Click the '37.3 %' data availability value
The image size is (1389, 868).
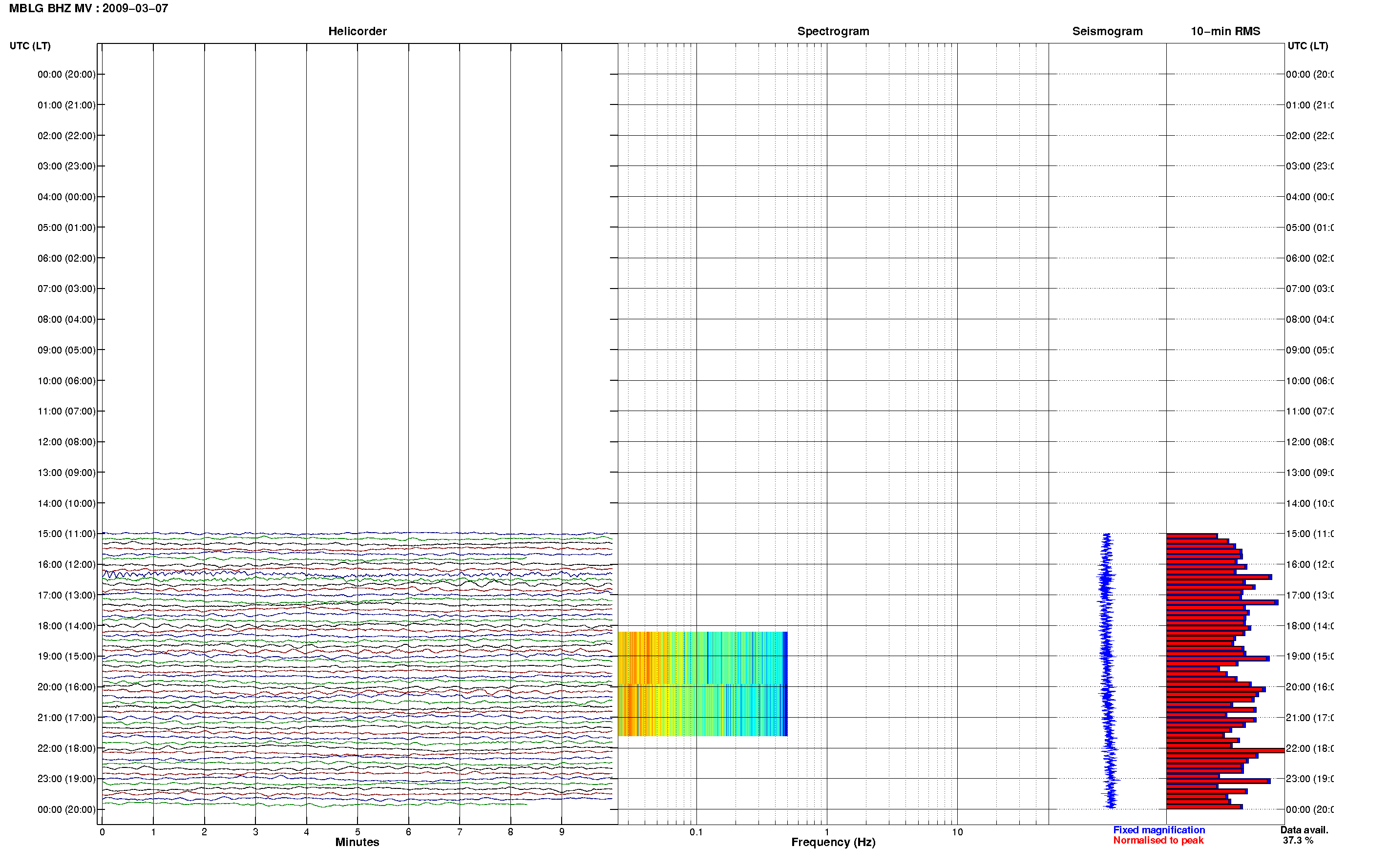pyautogui.click(x=1298, y=841)
